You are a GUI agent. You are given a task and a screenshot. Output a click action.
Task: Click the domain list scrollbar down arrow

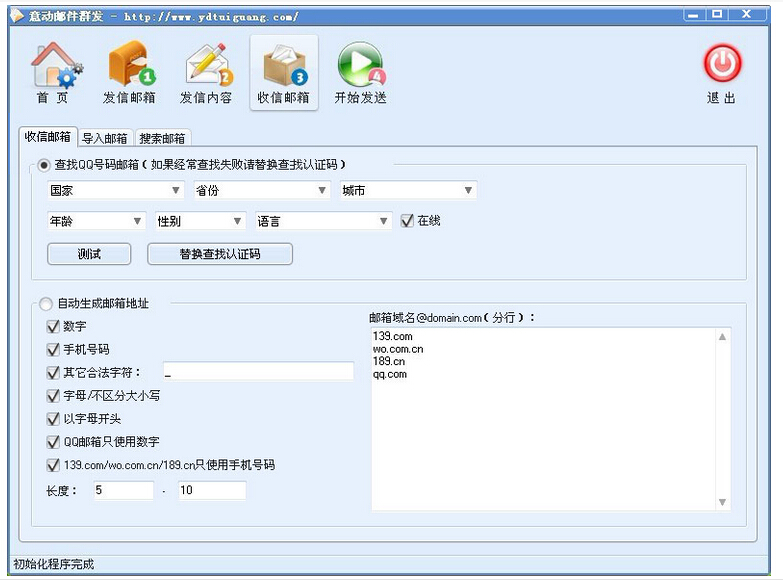pos(723,502)
